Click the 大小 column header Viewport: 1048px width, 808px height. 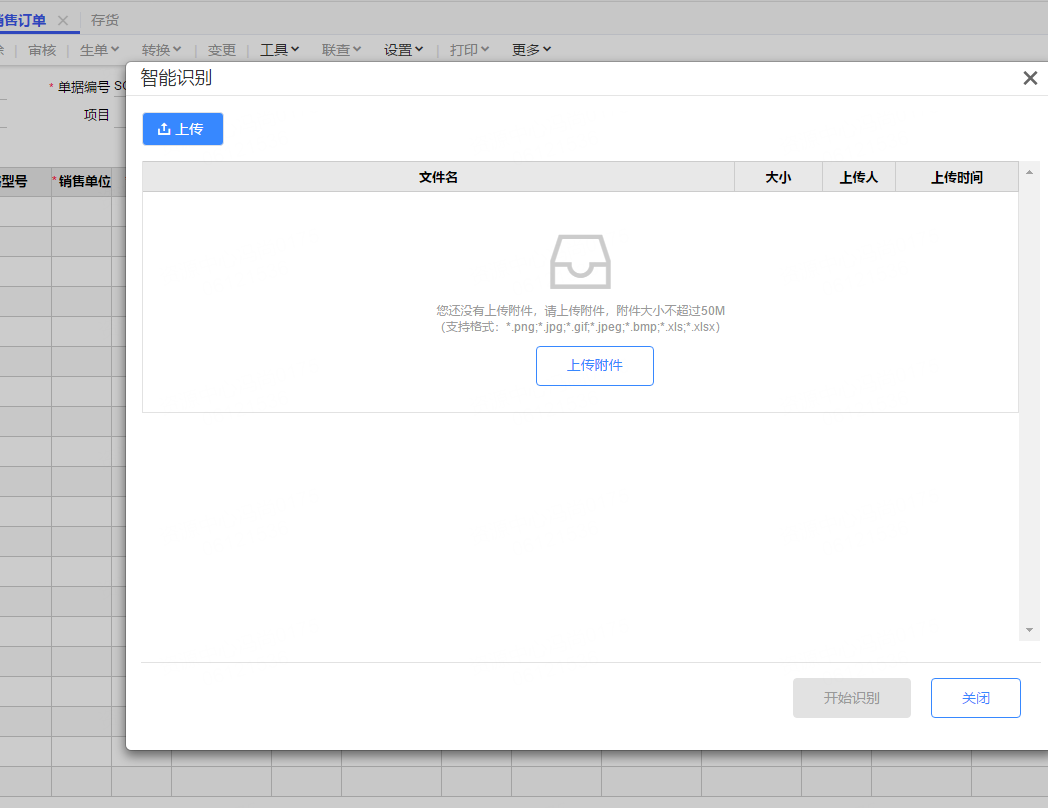pos(778,177)
